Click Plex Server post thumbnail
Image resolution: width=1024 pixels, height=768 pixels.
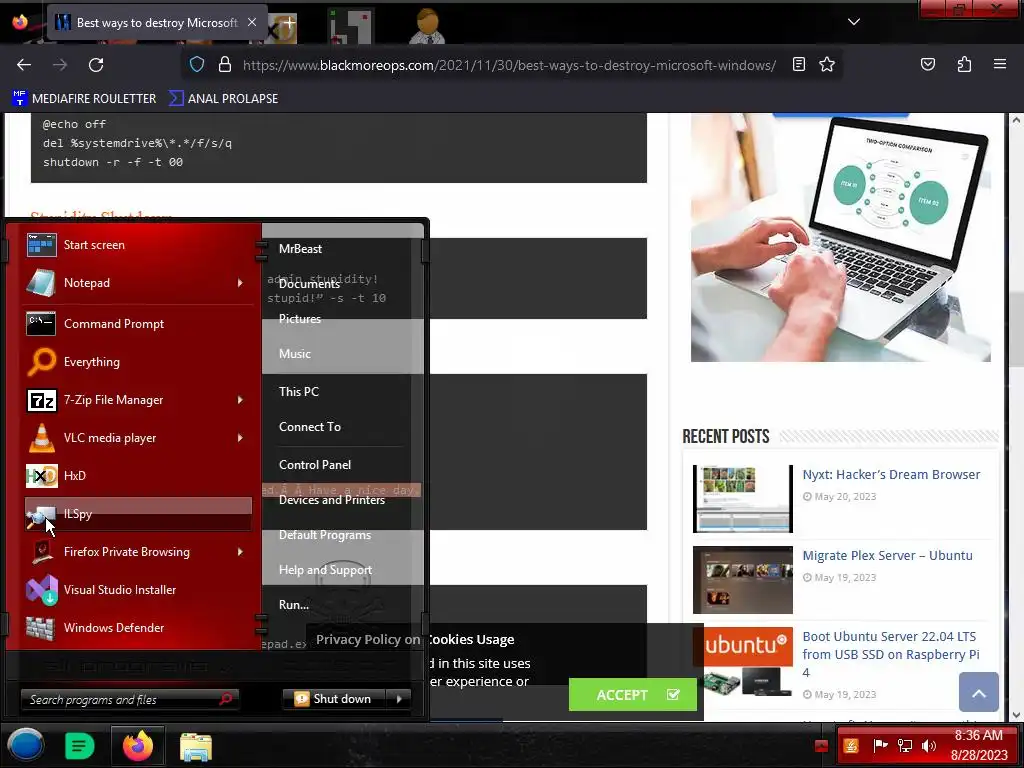point(743,580)
